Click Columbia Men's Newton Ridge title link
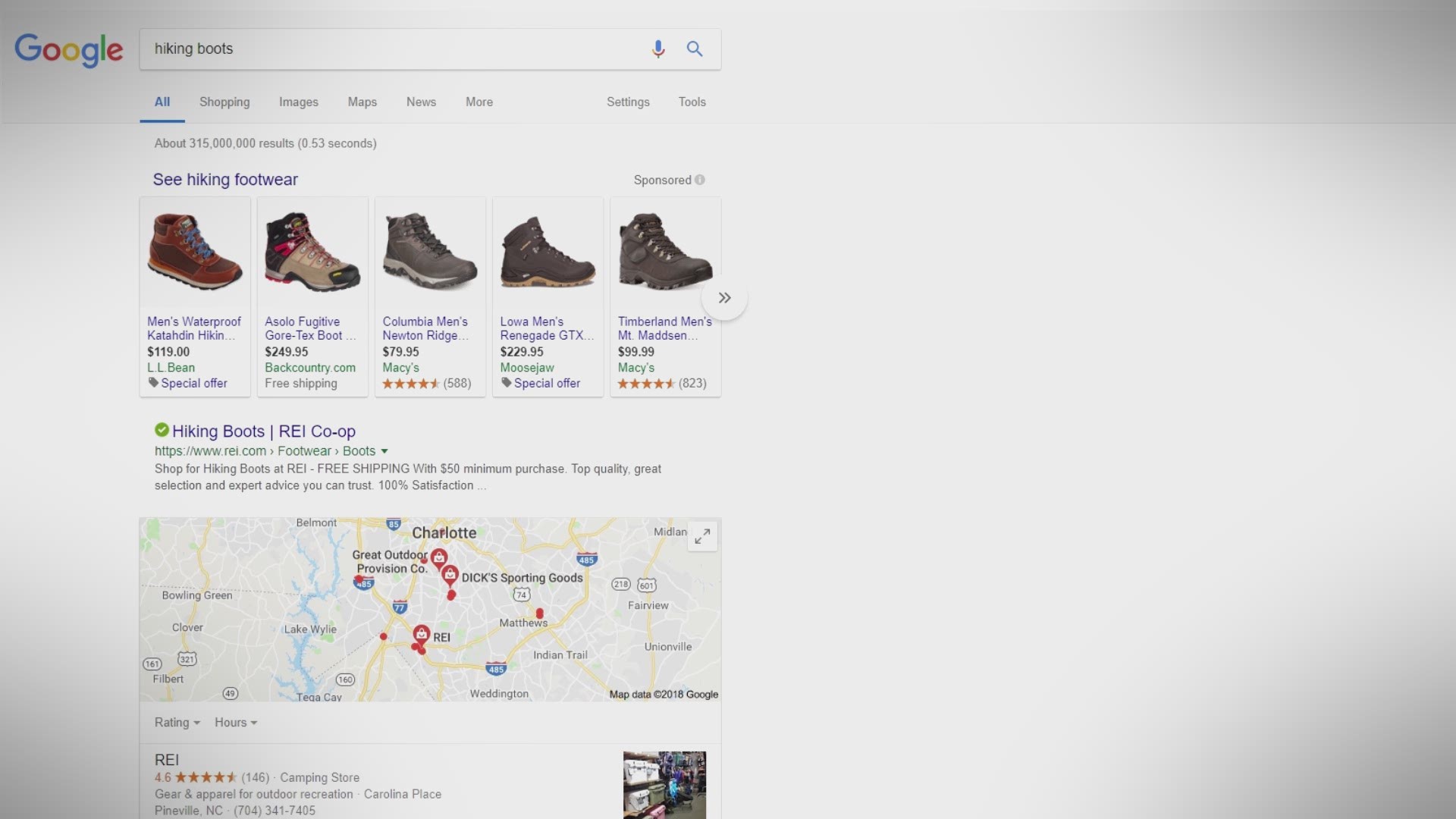 (x=425, y=328)
